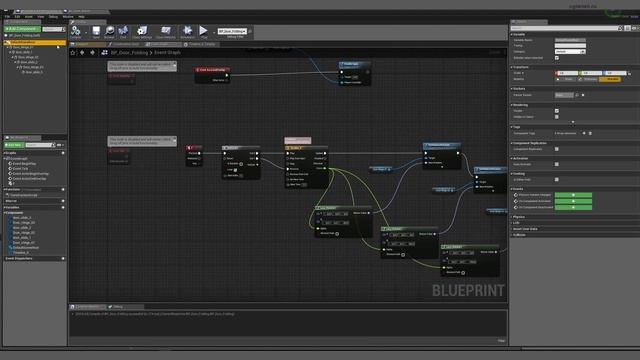This screenshot has height=360, width=640.
Task: Click the Add New button in My Blueprint
Action: 13,145
